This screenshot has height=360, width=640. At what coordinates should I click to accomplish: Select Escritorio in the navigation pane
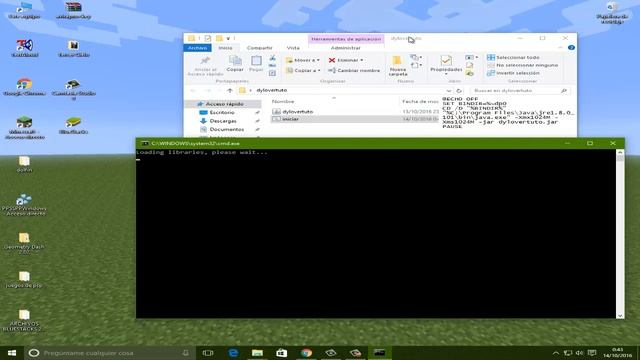click(222, 112)
